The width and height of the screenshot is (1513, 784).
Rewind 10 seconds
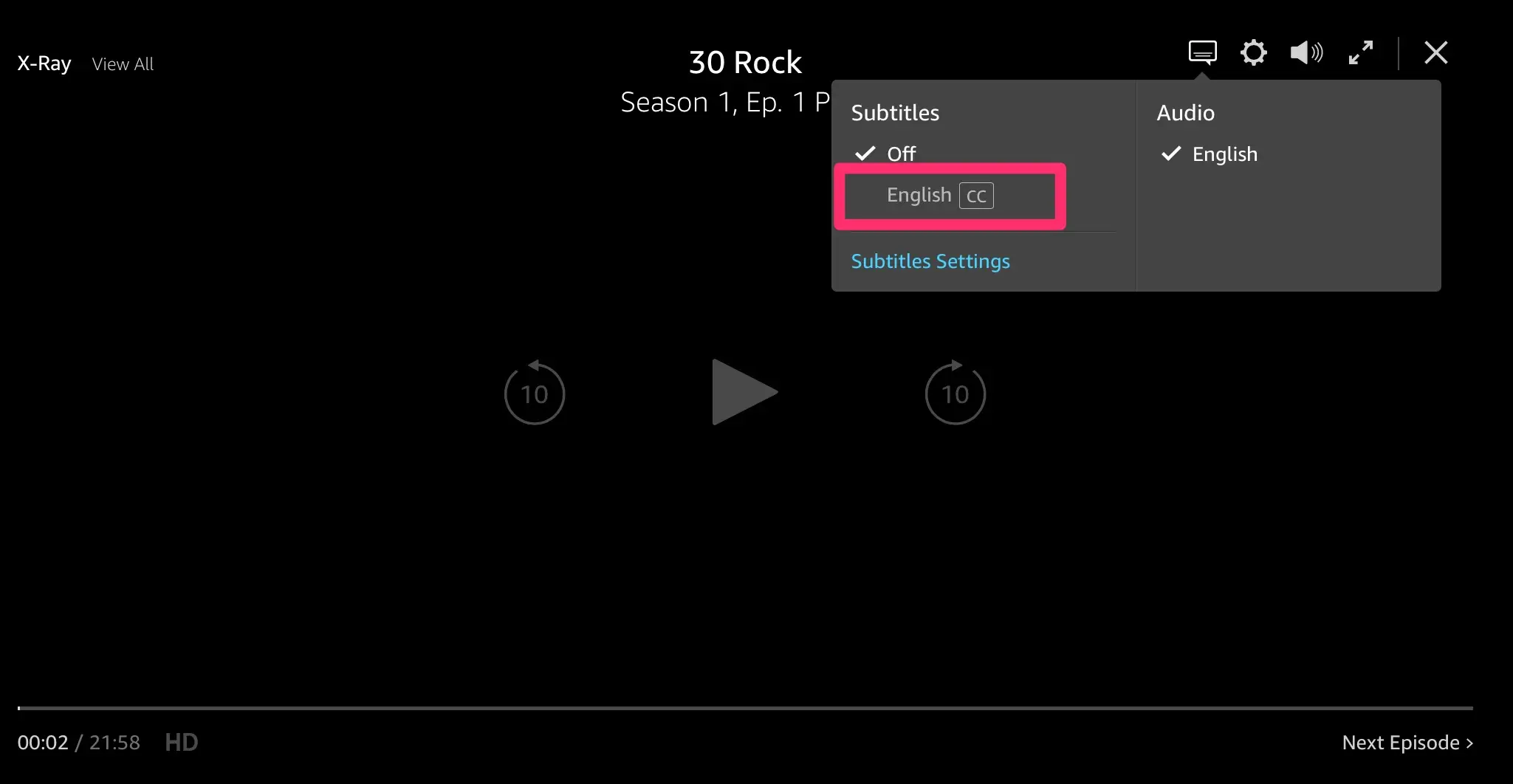click(x=534, y=392)
